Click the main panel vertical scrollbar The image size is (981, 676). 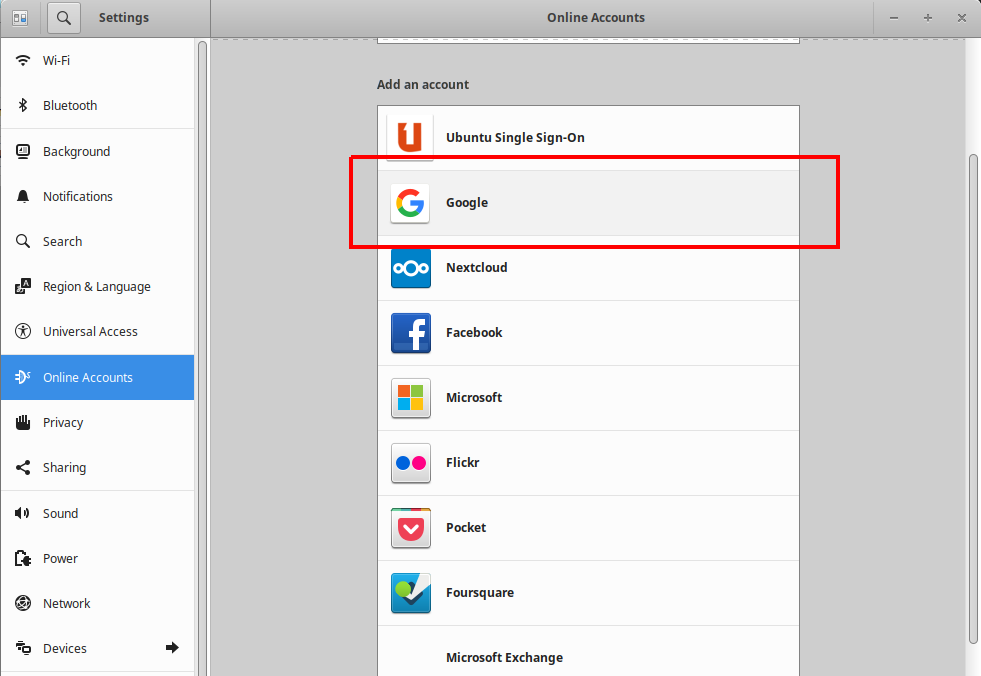[973, 399]
